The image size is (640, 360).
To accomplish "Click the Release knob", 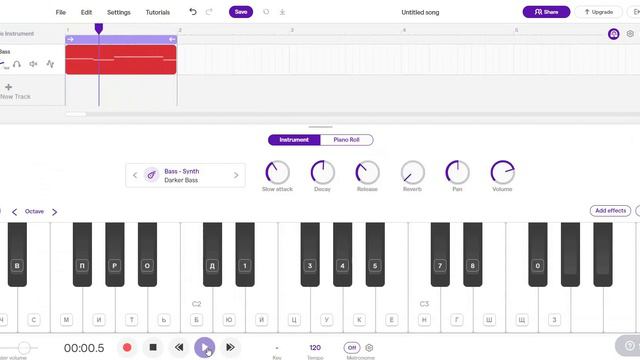I will click(x=367, y=172).
